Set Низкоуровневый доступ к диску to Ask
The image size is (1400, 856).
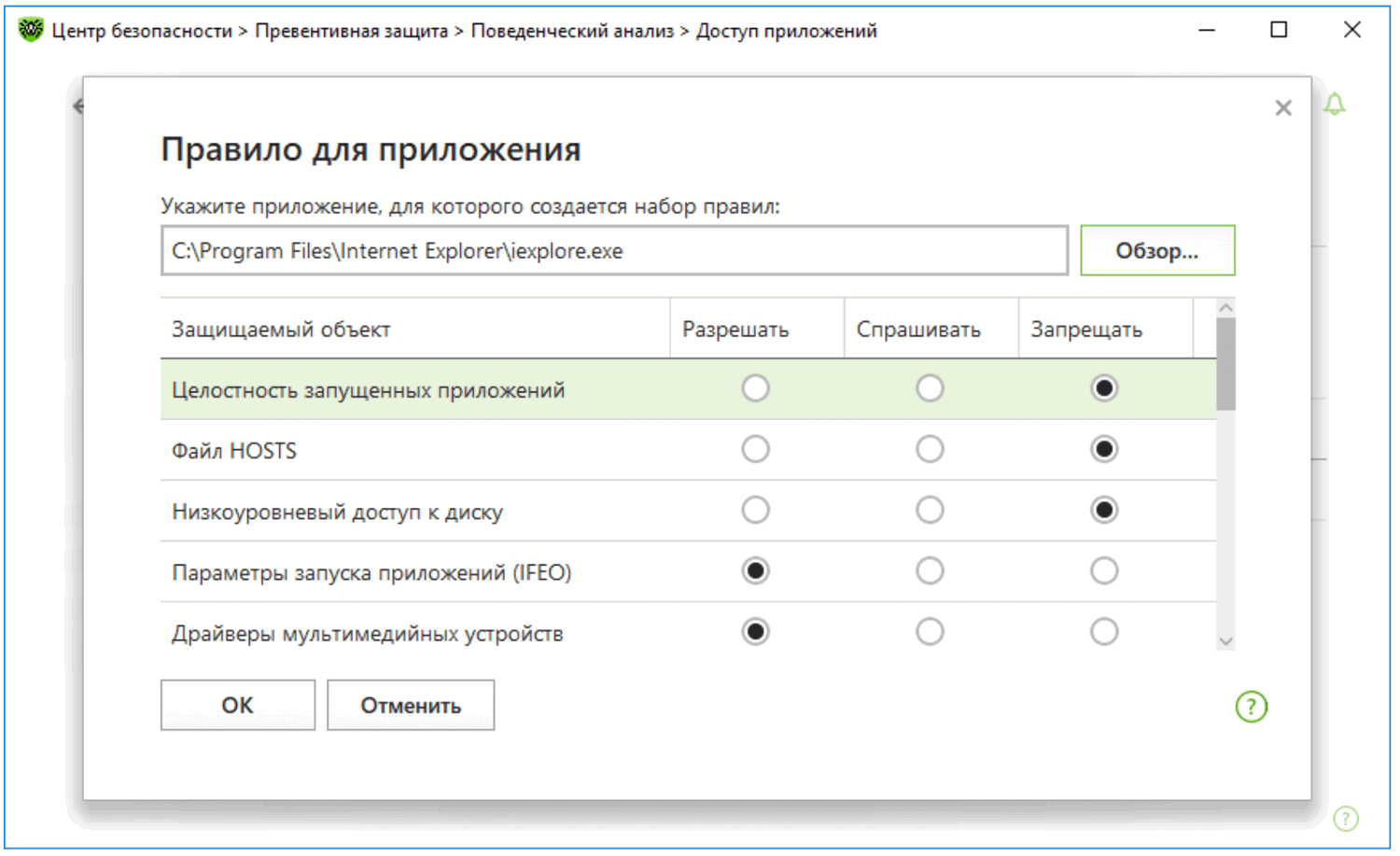pos(930,511)
